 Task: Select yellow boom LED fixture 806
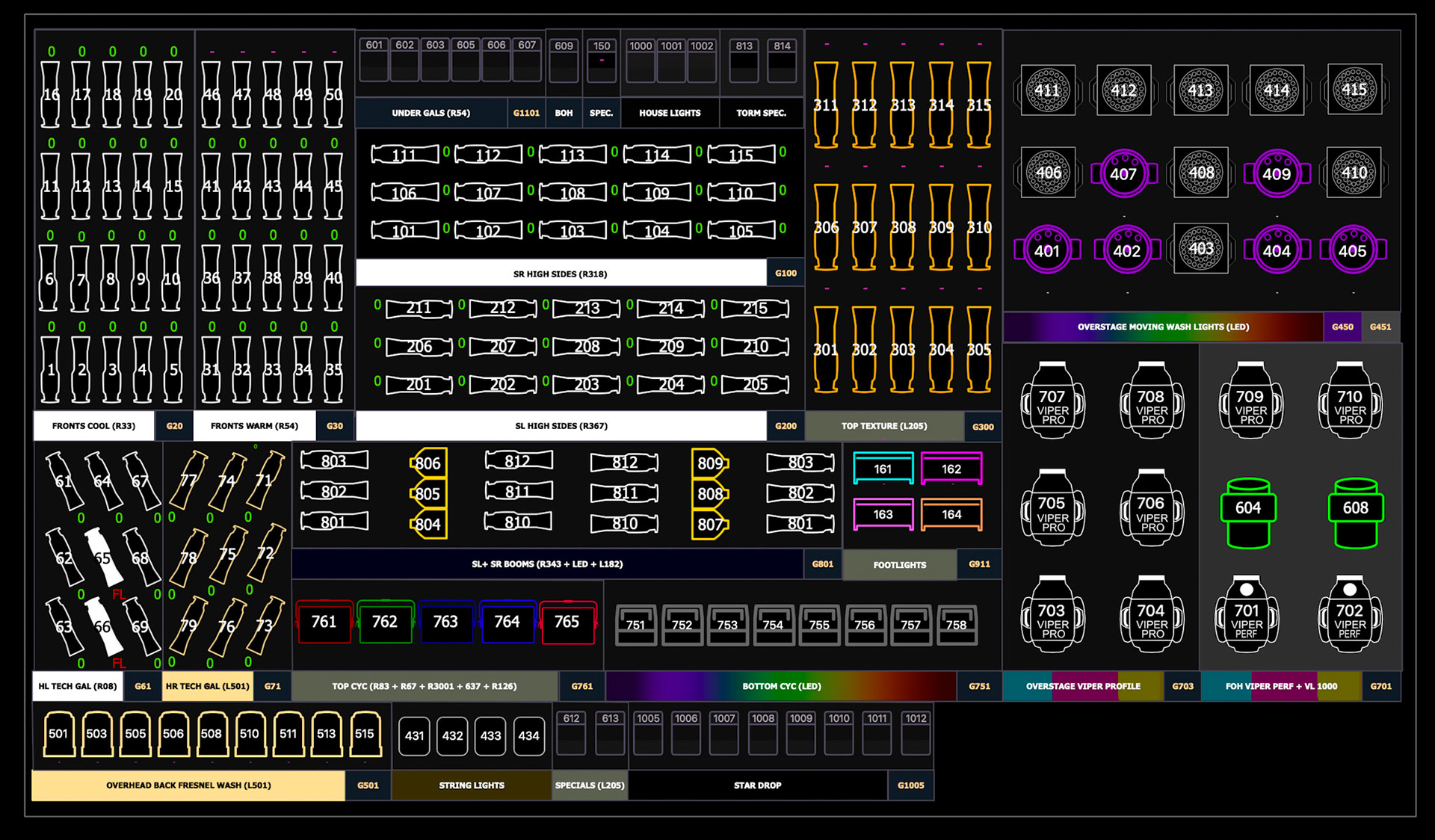click(x=428, y=463)
